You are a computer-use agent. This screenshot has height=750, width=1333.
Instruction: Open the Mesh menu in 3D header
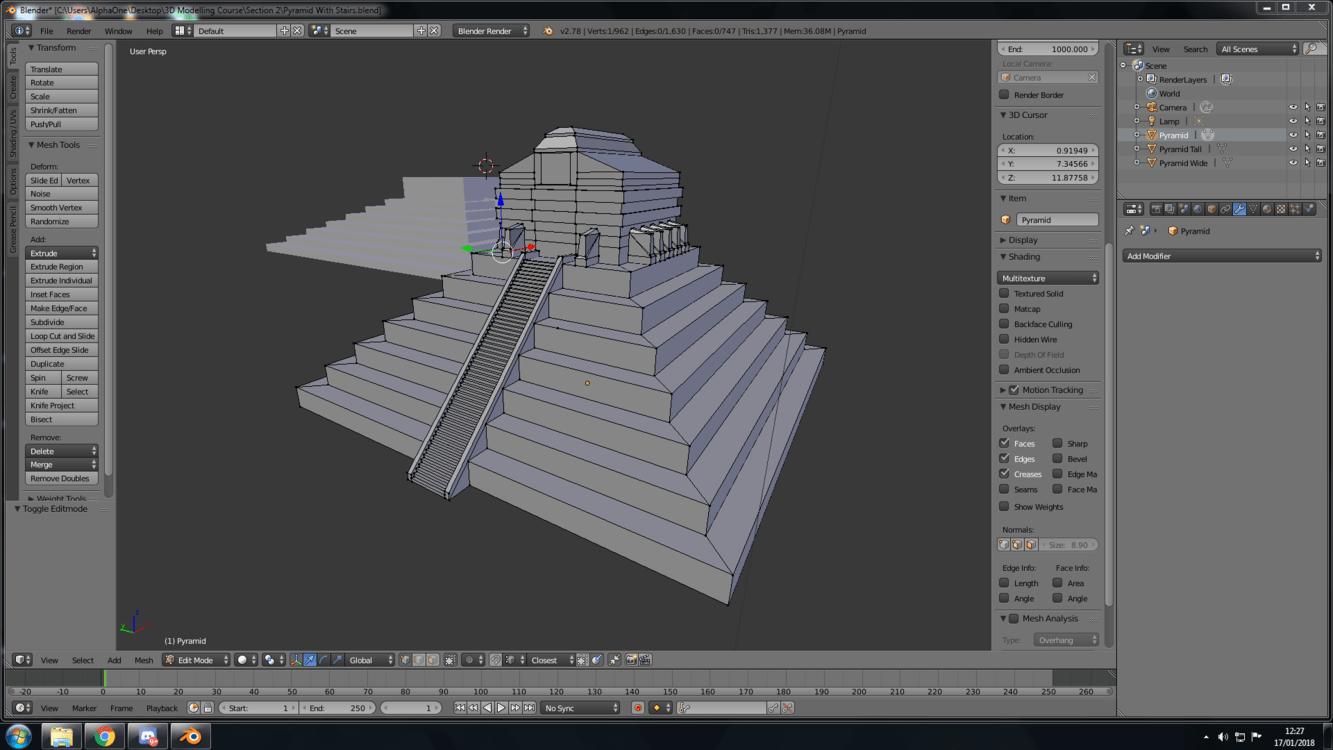144,660
